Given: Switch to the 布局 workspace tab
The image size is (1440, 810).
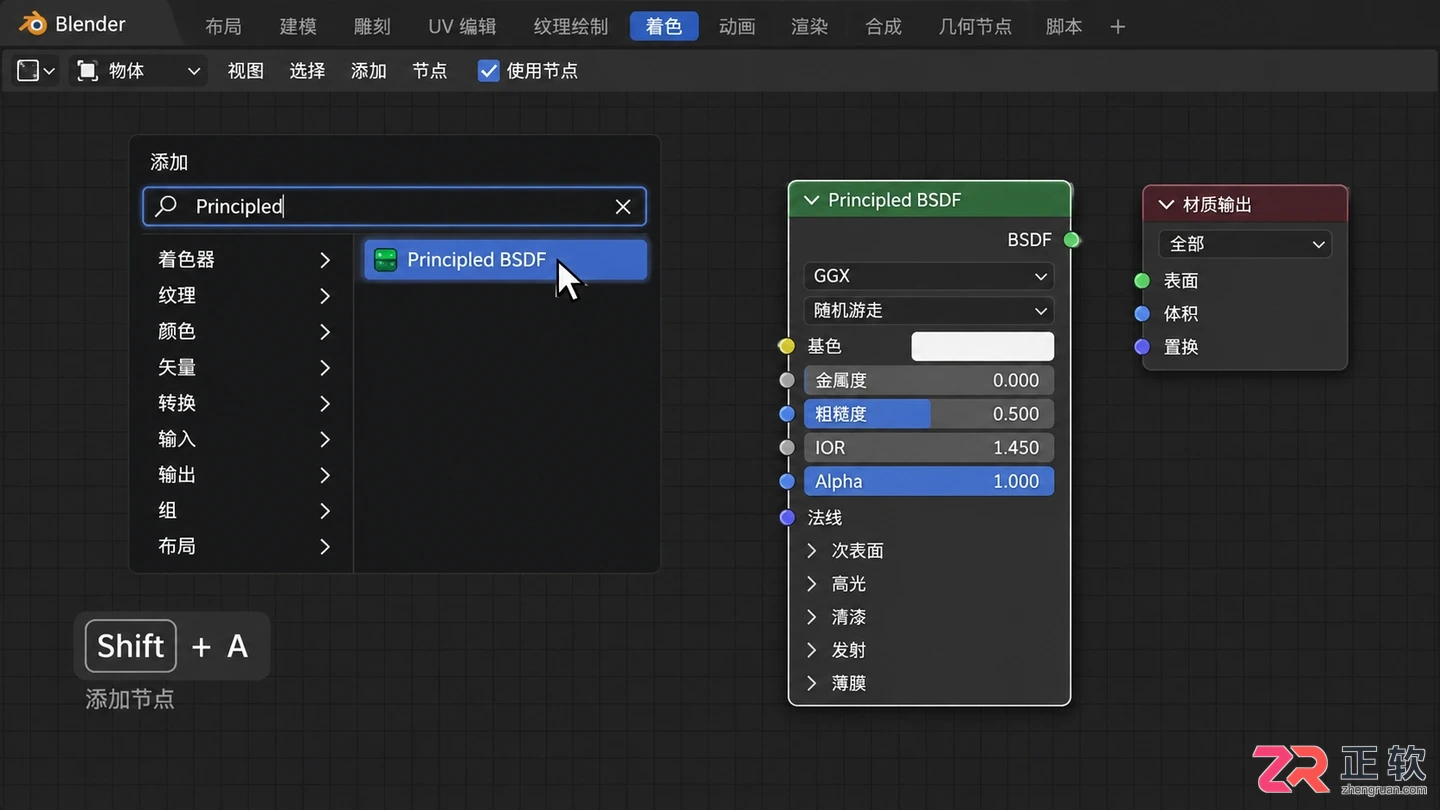Looking at the screenshot, I should click(x=223, y=27).
